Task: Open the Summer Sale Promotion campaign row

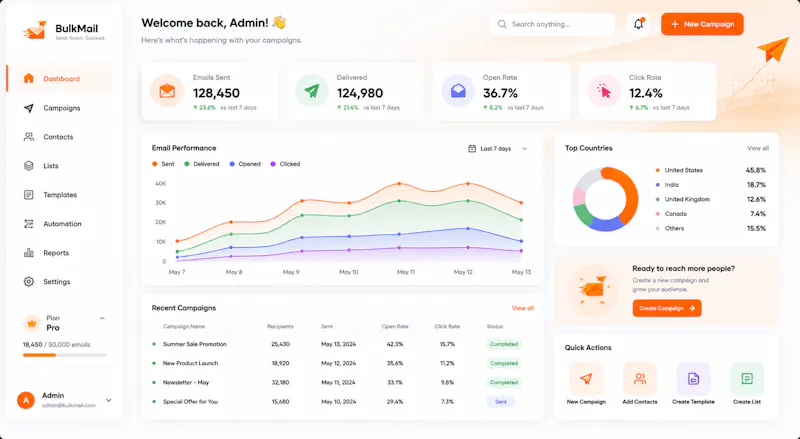Action: pos(342,344)
